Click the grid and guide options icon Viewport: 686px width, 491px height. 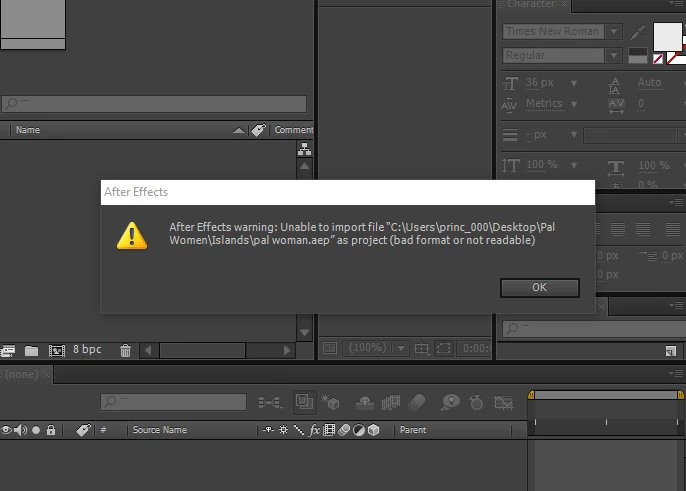click(422, 348)
